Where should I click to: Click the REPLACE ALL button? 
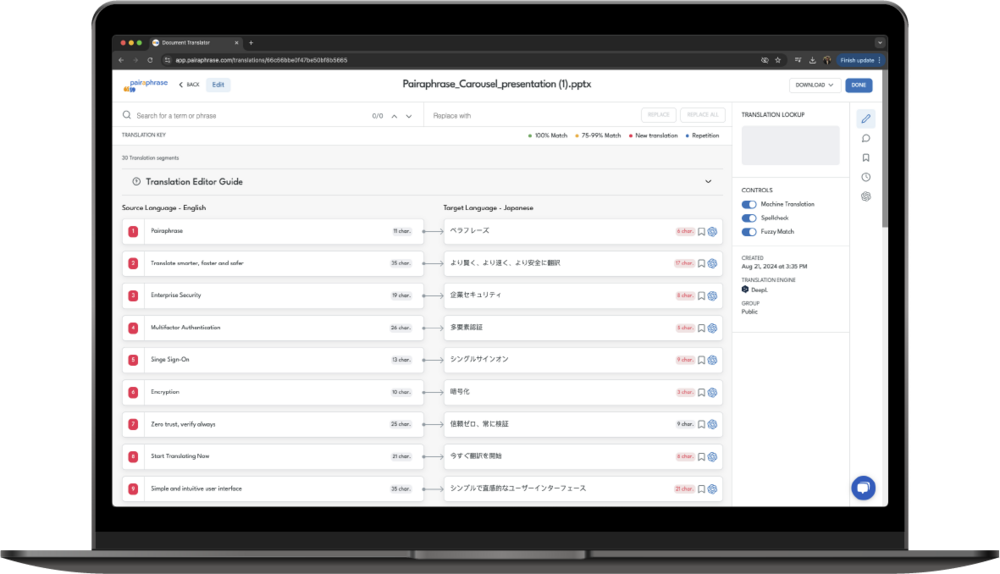coord(703,115)
